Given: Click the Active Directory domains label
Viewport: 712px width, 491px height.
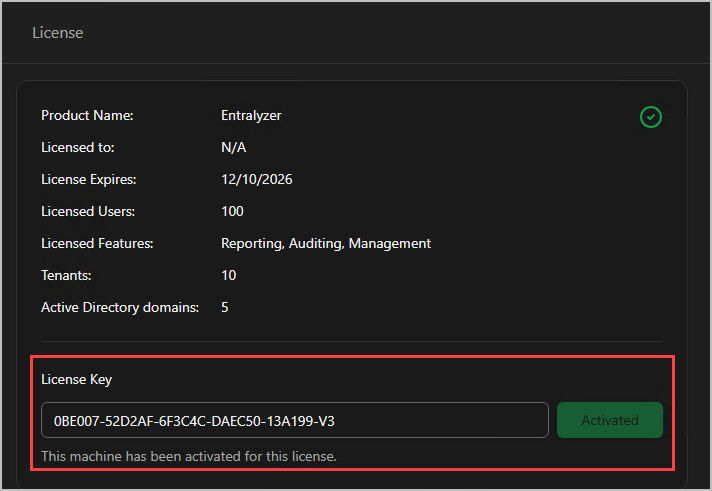Looking at the screenshot, I should click(x=120, y=307).
